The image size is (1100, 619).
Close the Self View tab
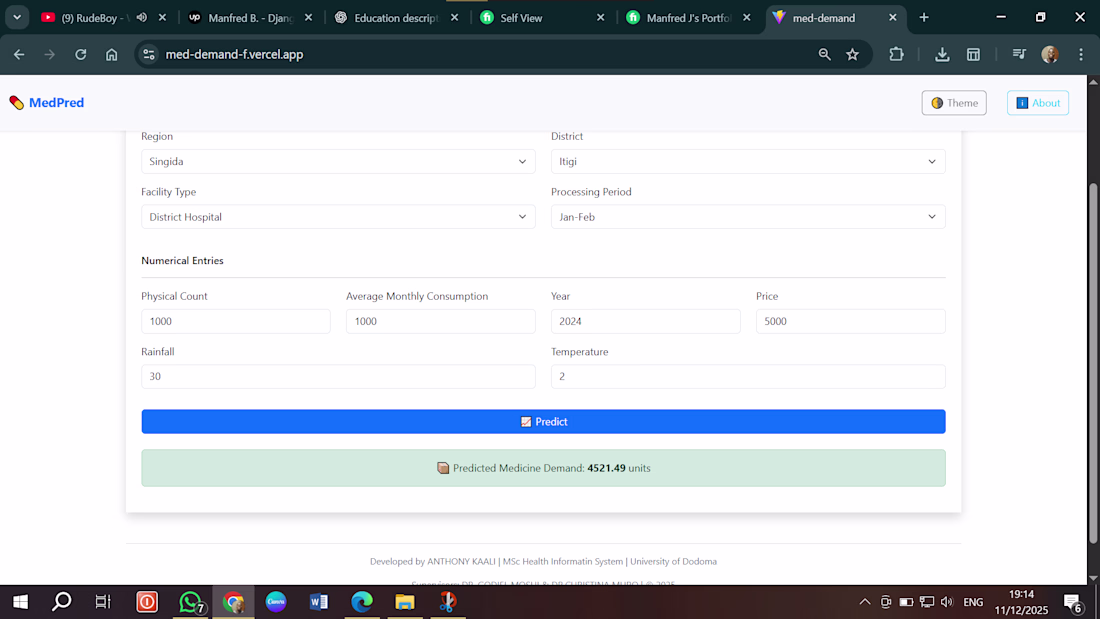(x=601, y=18)
